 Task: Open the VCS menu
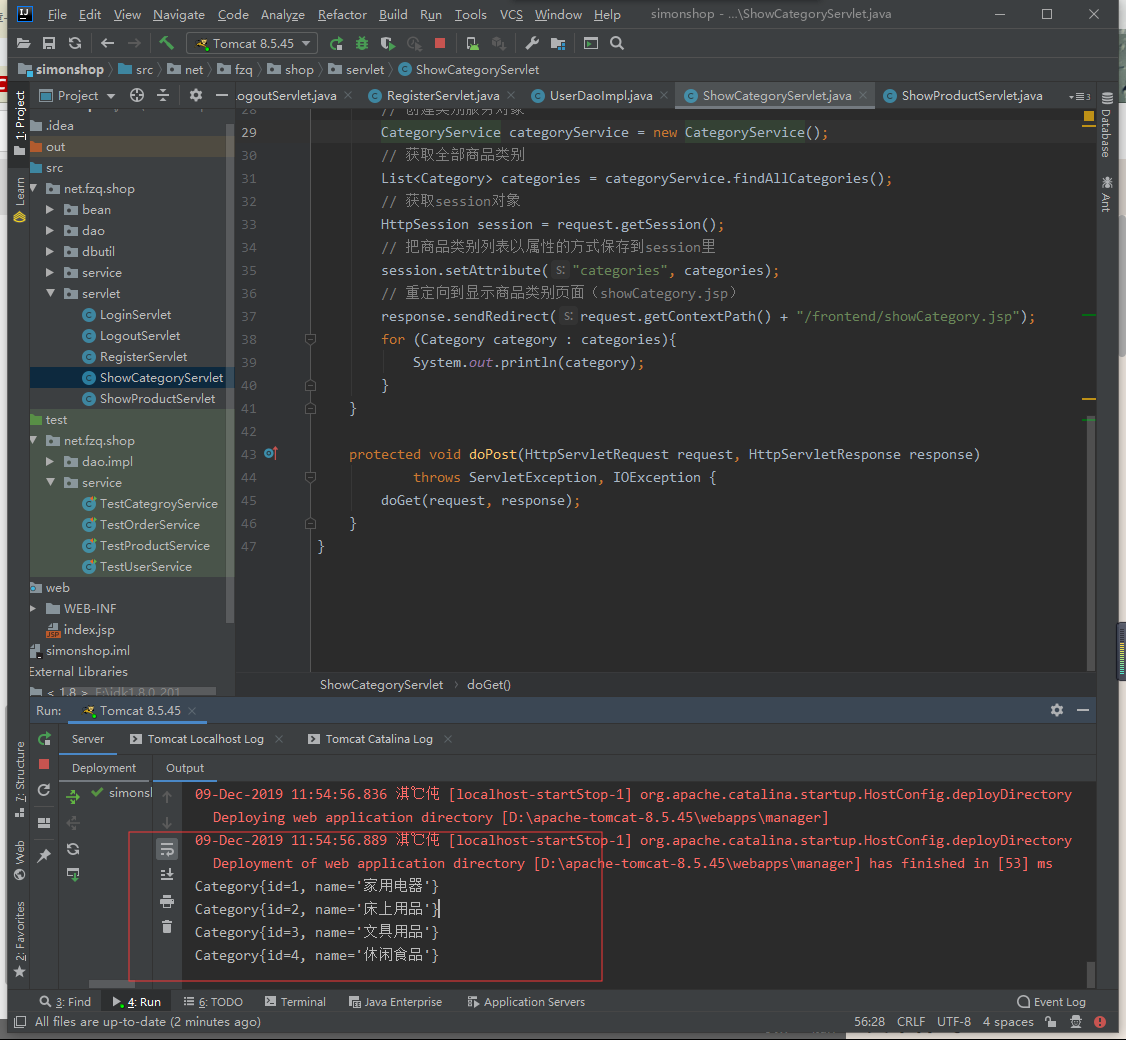pyautogui.click(x=511, y=14)
